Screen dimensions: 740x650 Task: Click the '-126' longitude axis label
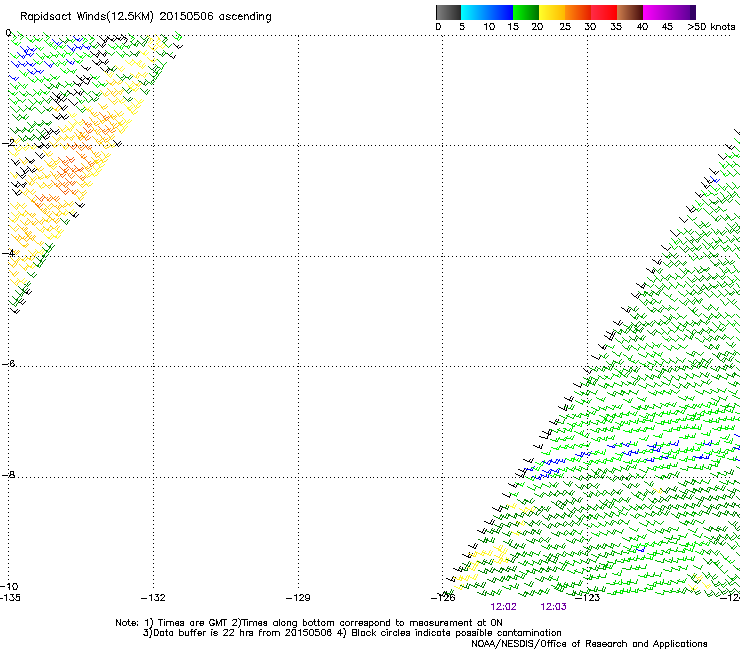tap(443, 598)
